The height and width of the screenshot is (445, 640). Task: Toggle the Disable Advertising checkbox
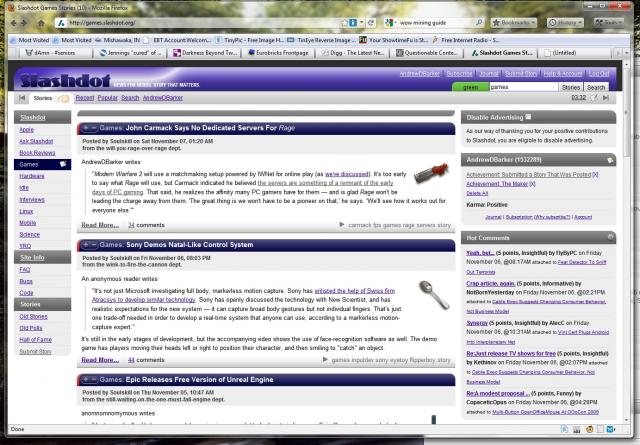[528, 117]
